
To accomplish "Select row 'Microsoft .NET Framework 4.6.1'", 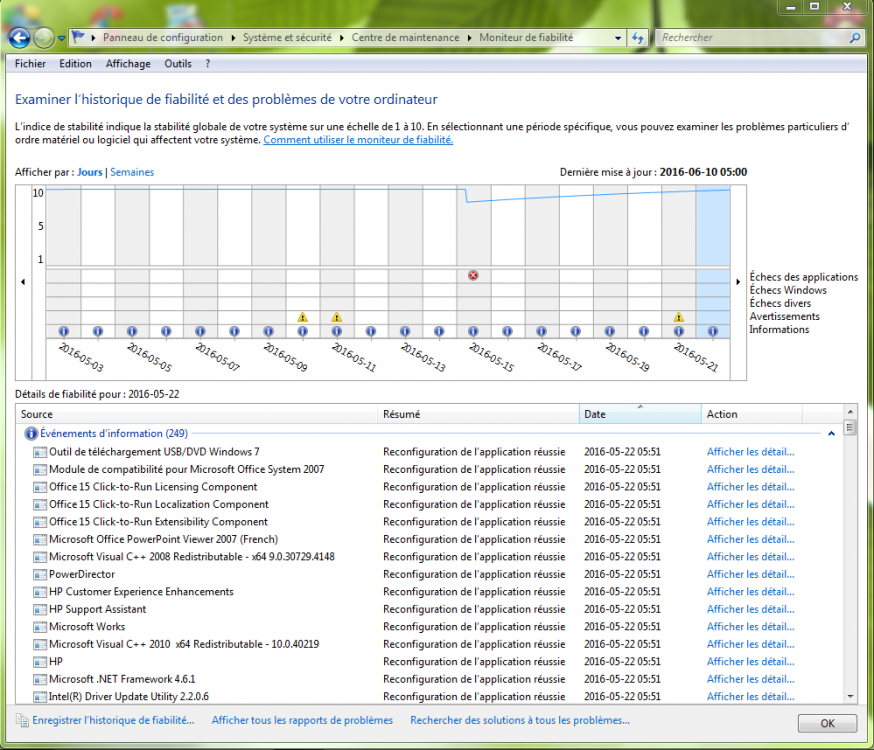I will tap(429, 679).
